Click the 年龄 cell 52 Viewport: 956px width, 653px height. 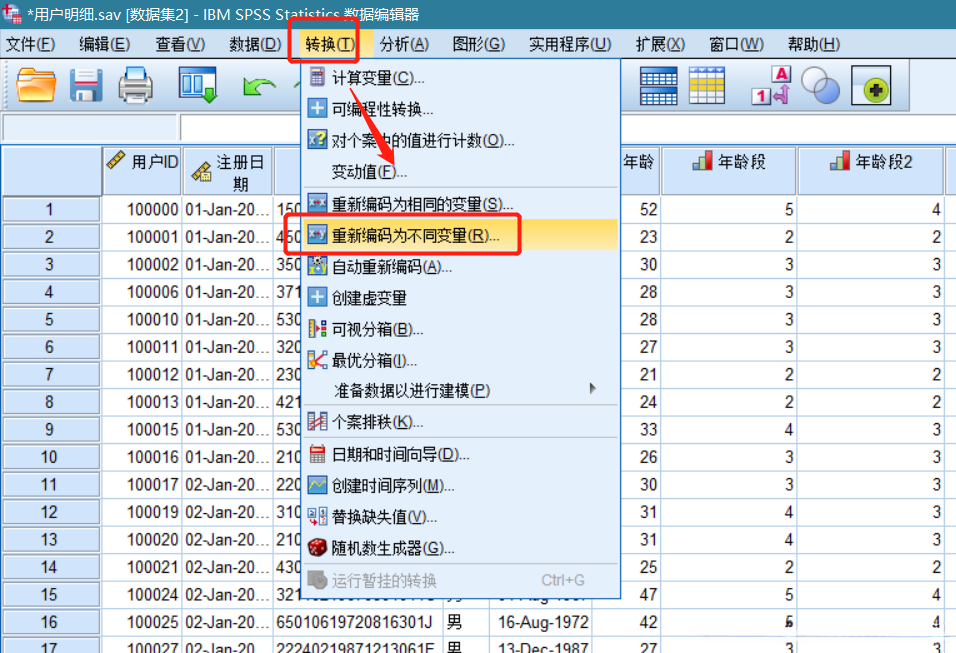(x=640, y=209)
